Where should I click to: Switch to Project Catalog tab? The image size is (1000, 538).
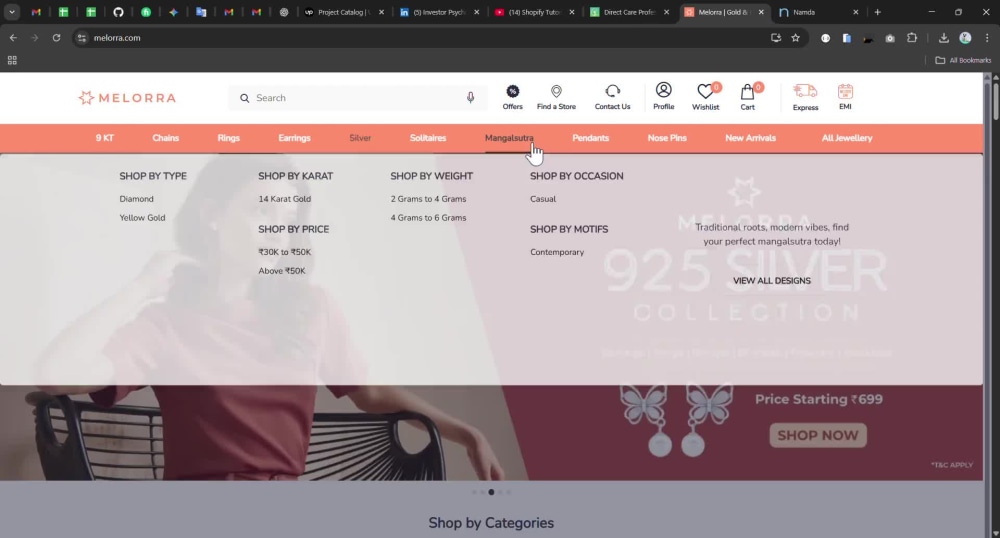[x=343, y=12]
